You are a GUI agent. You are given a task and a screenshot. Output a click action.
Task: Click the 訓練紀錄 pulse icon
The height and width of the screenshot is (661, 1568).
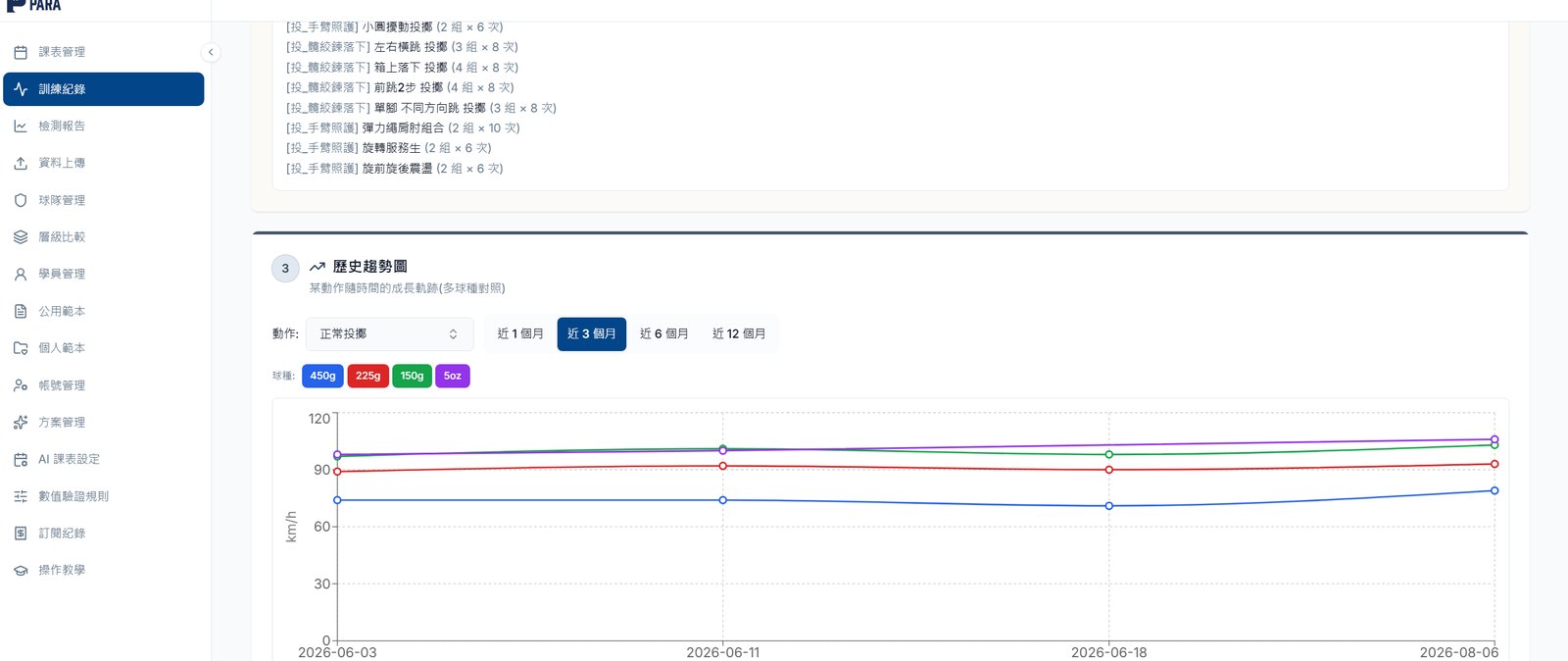[x=21, y=89]
